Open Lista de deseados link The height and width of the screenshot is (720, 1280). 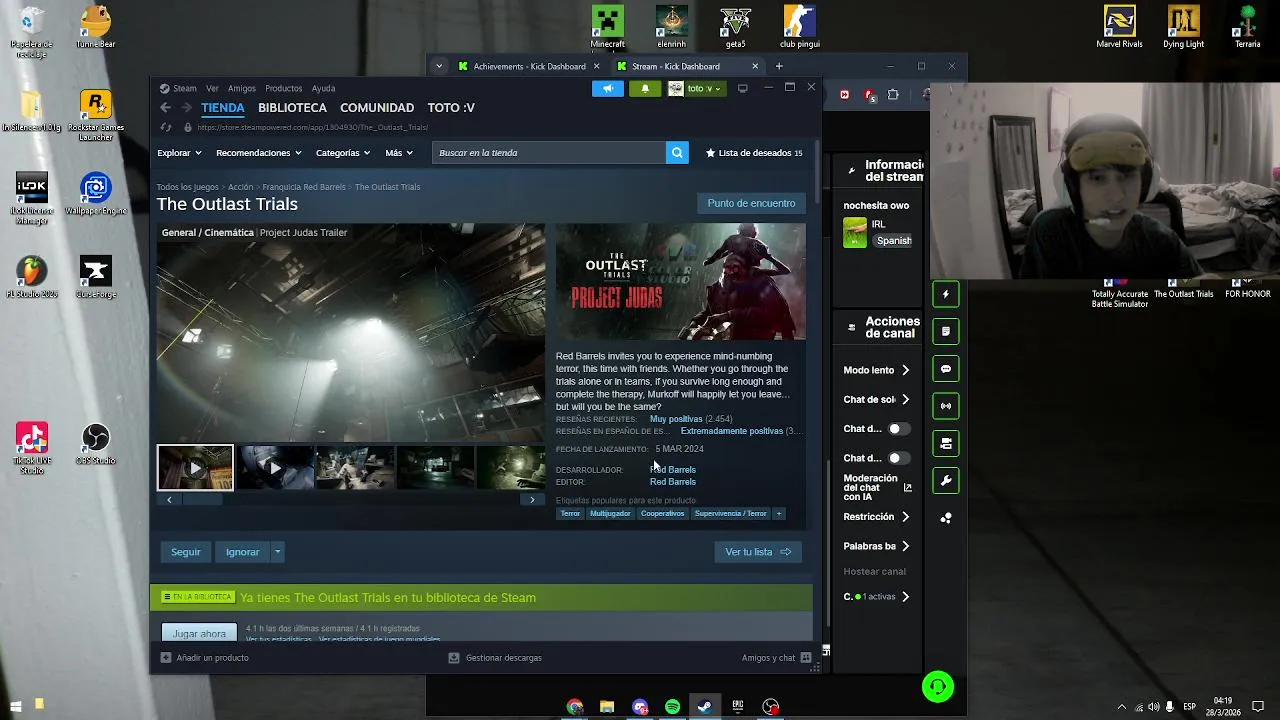(x=754, y=153)
